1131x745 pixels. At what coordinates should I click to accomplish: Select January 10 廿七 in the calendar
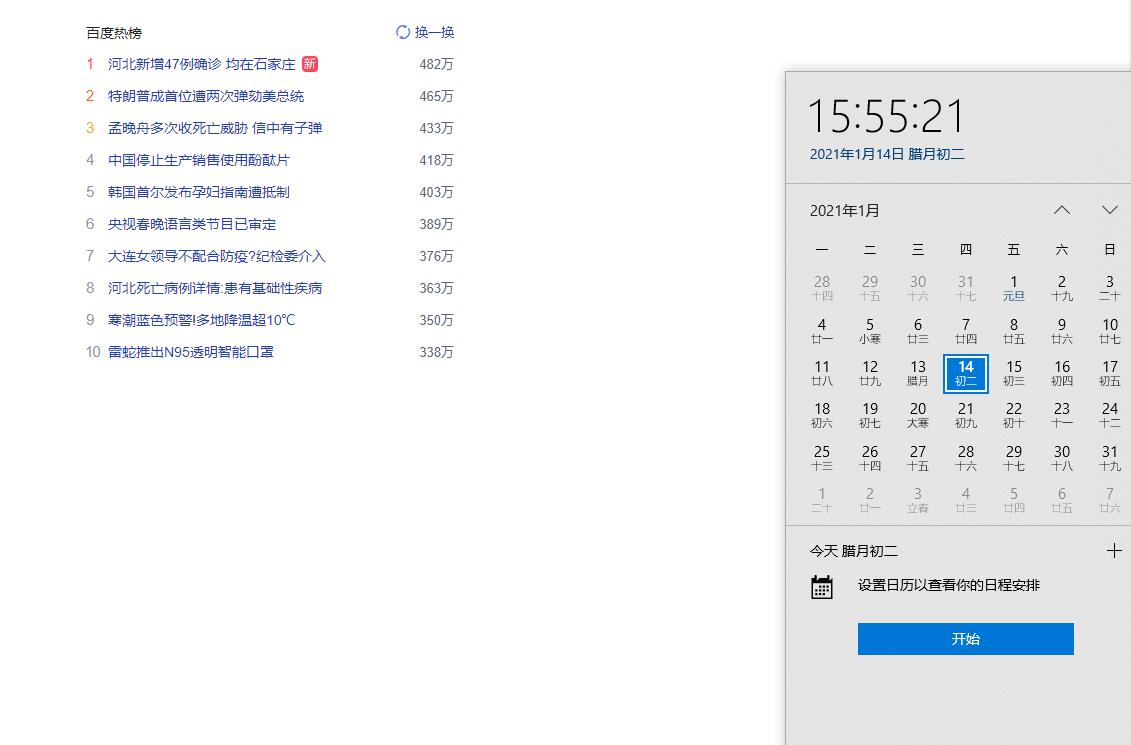1109,331
